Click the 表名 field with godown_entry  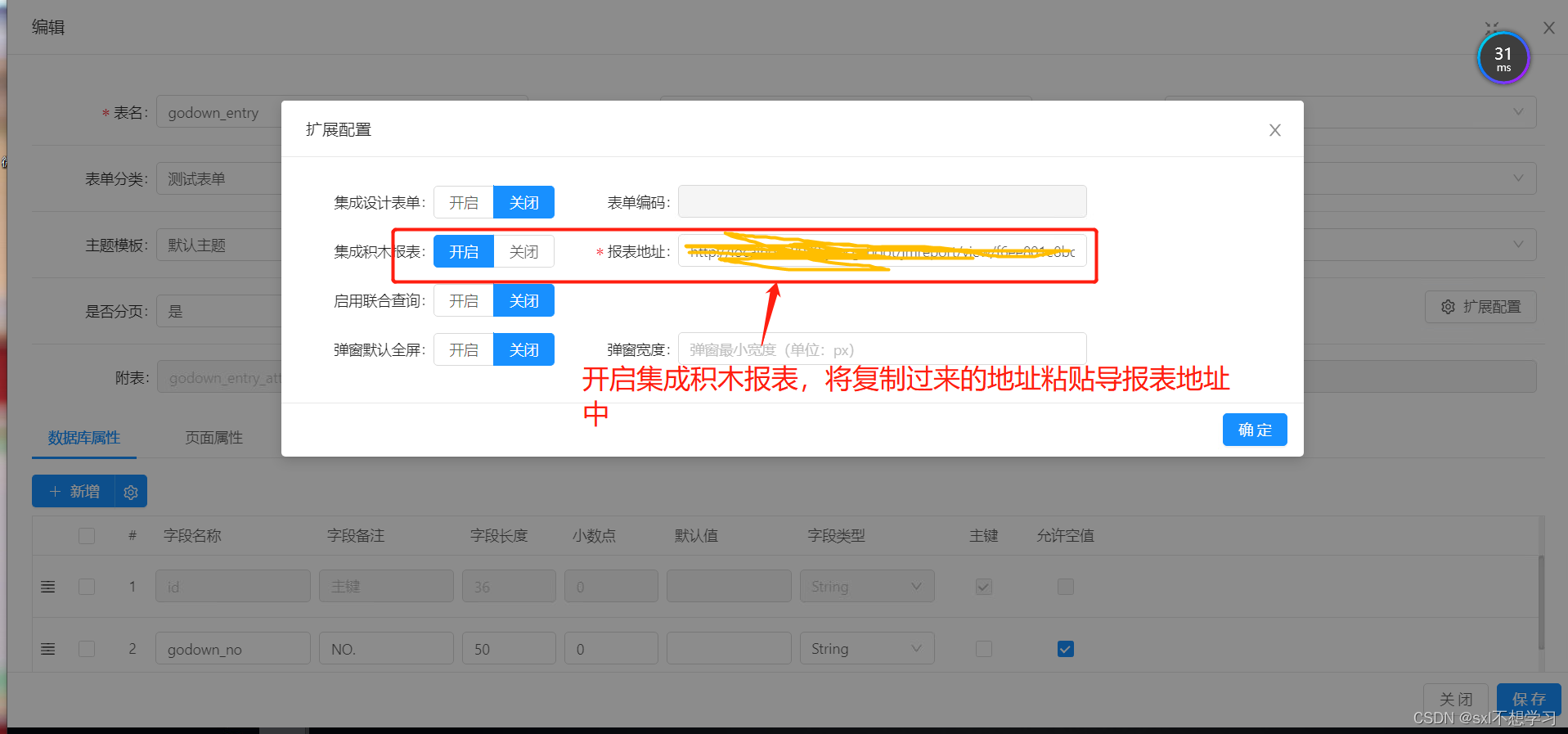pos(218,112)
